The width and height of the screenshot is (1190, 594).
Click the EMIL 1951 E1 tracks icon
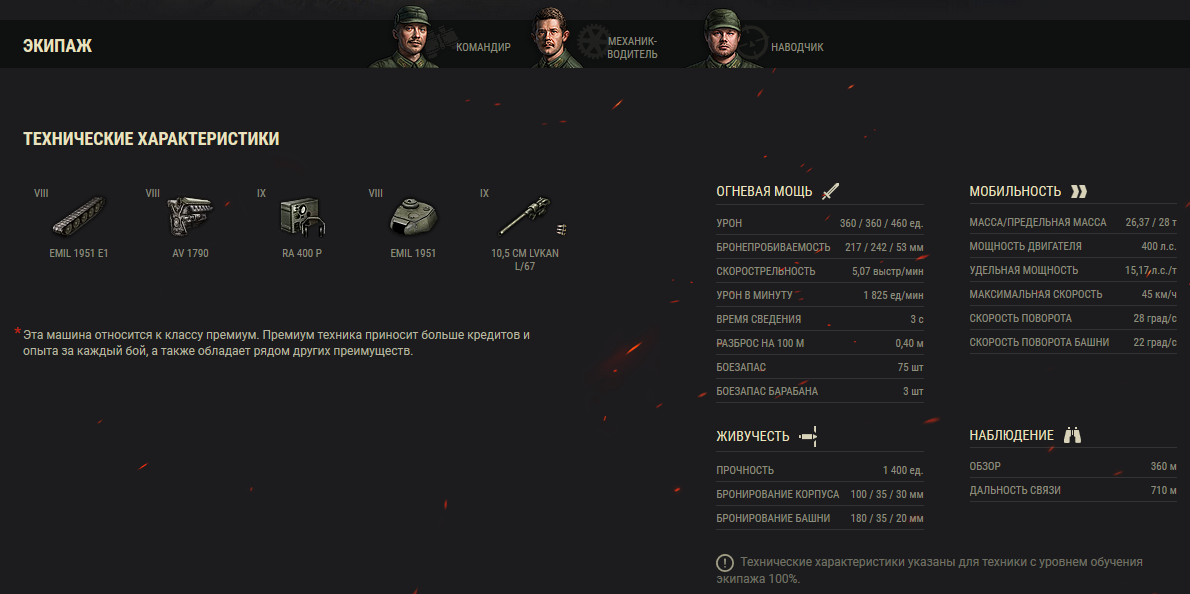[79, 218]
